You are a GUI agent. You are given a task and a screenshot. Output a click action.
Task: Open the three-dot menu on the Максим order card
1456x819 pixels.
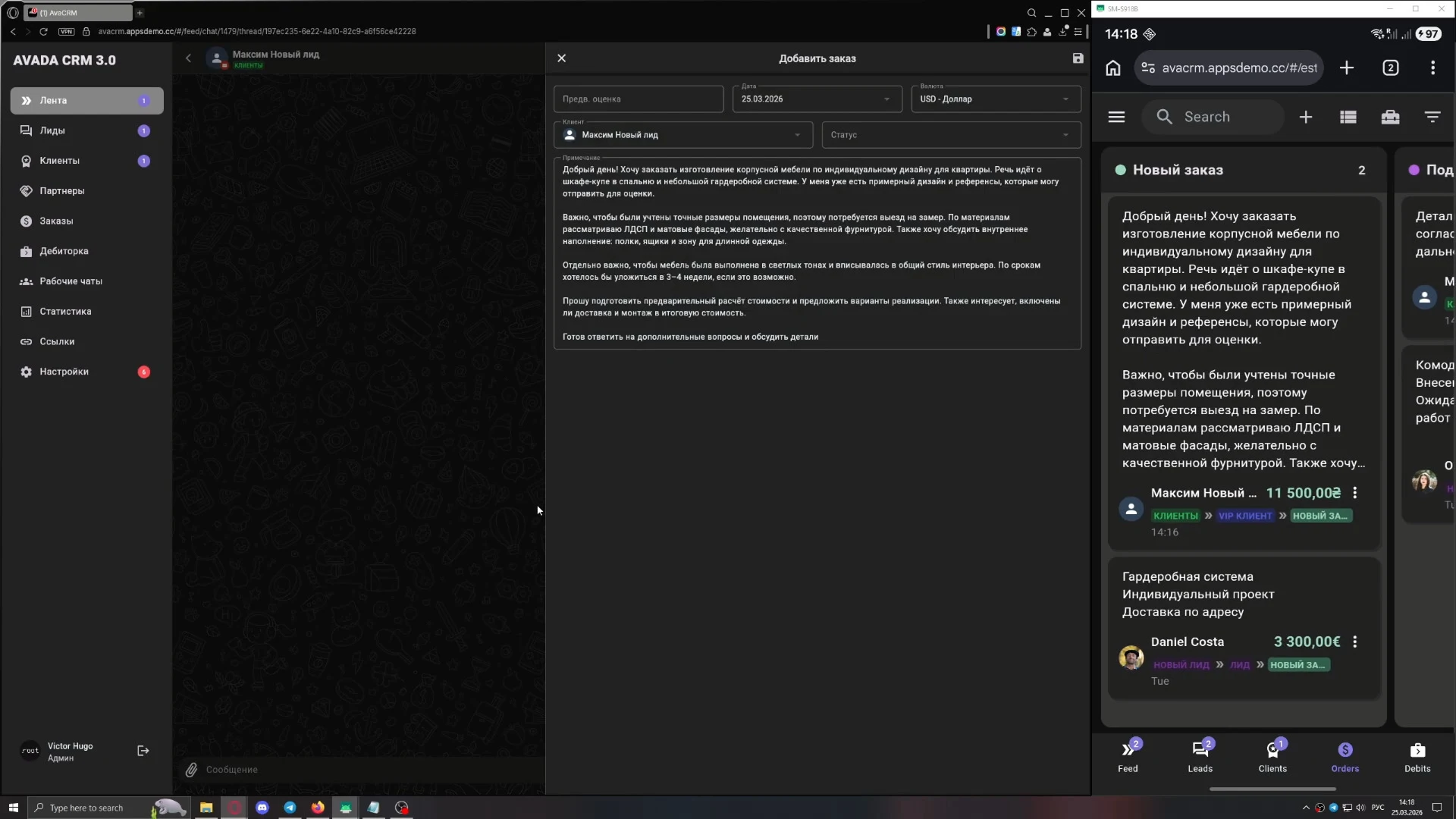tap(1354, 493)
